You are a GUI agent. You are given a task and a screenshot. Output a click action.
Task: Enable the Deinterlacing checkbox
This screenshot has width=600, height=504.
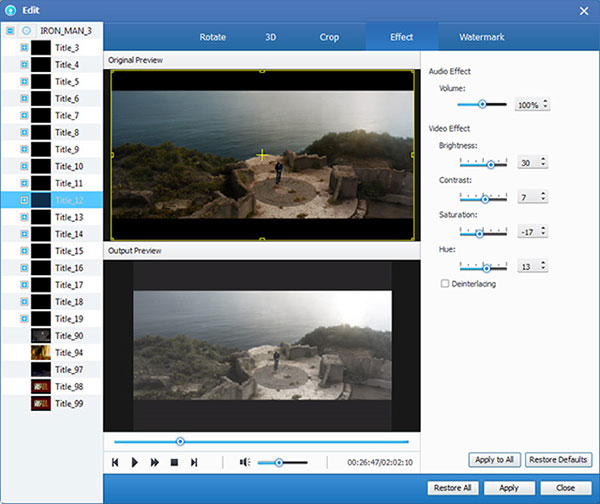tap(445, 284)
